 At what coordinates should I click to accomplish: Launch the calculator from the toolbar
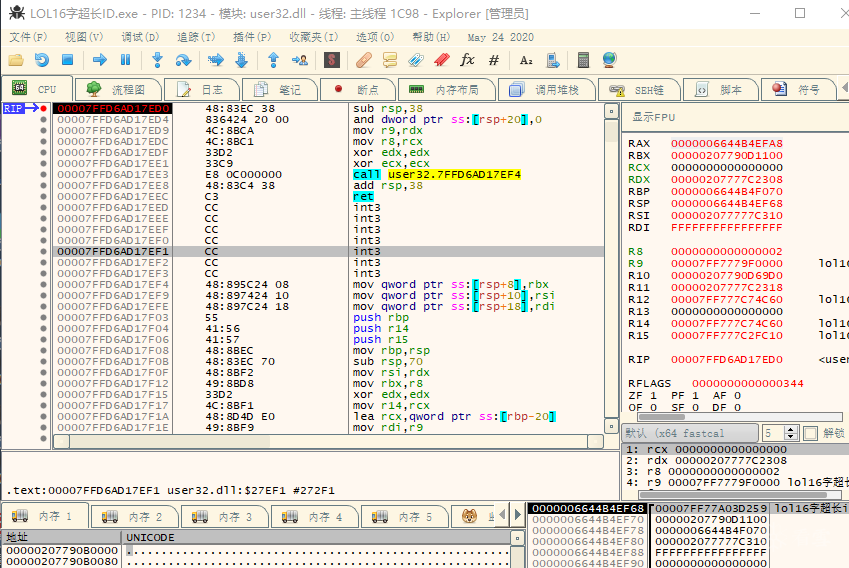click(584, 60)
